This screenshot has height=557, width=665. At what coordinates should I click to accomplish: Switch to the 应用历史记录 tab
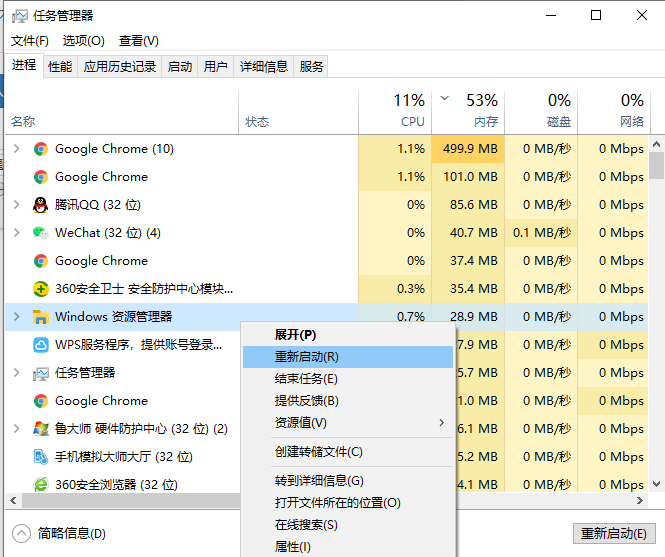tap(120, 67)
